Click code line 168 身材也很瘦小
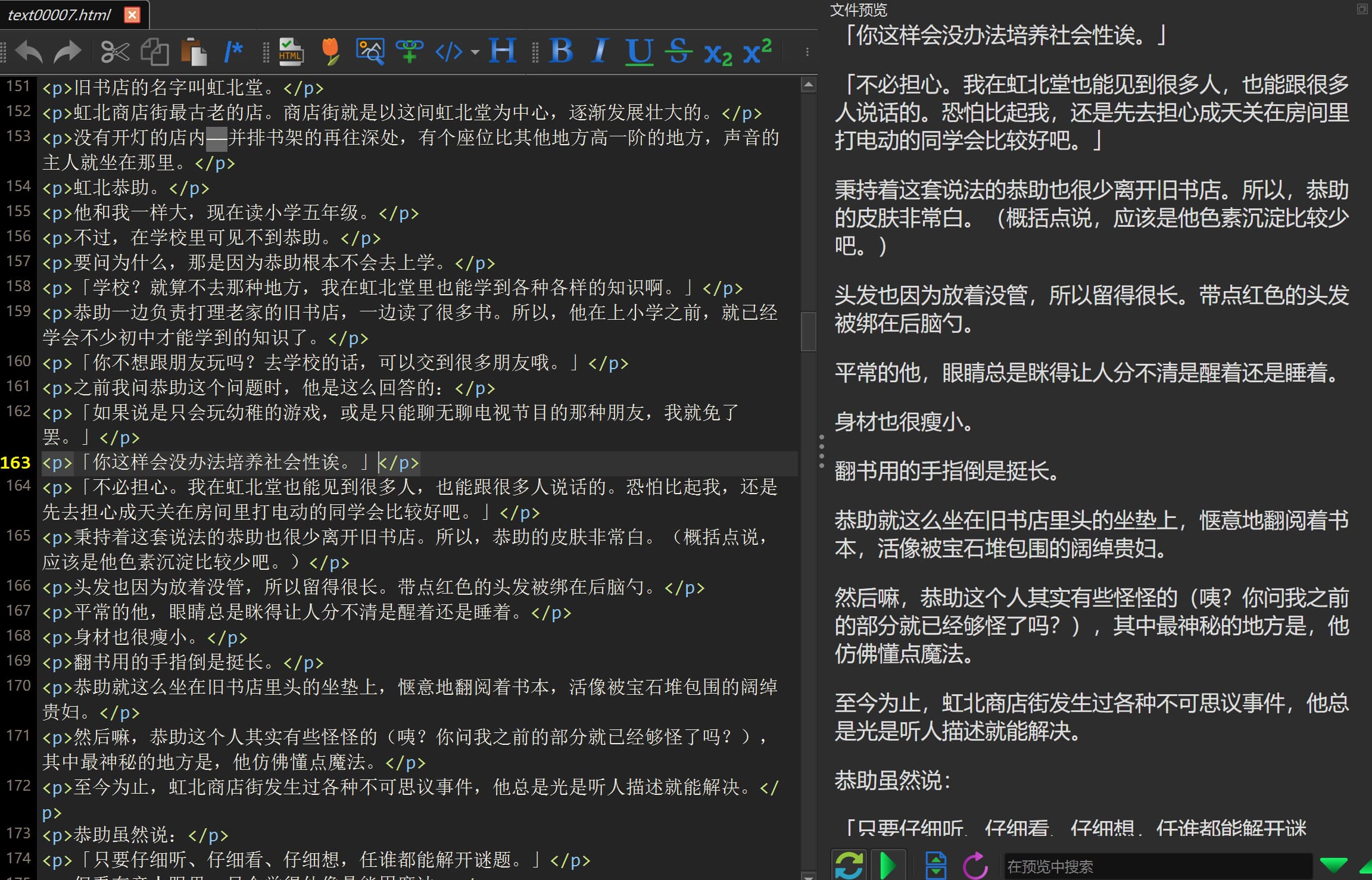This screenshot has height=880, width=1372. pyautogui.click(x=145, y=637)
